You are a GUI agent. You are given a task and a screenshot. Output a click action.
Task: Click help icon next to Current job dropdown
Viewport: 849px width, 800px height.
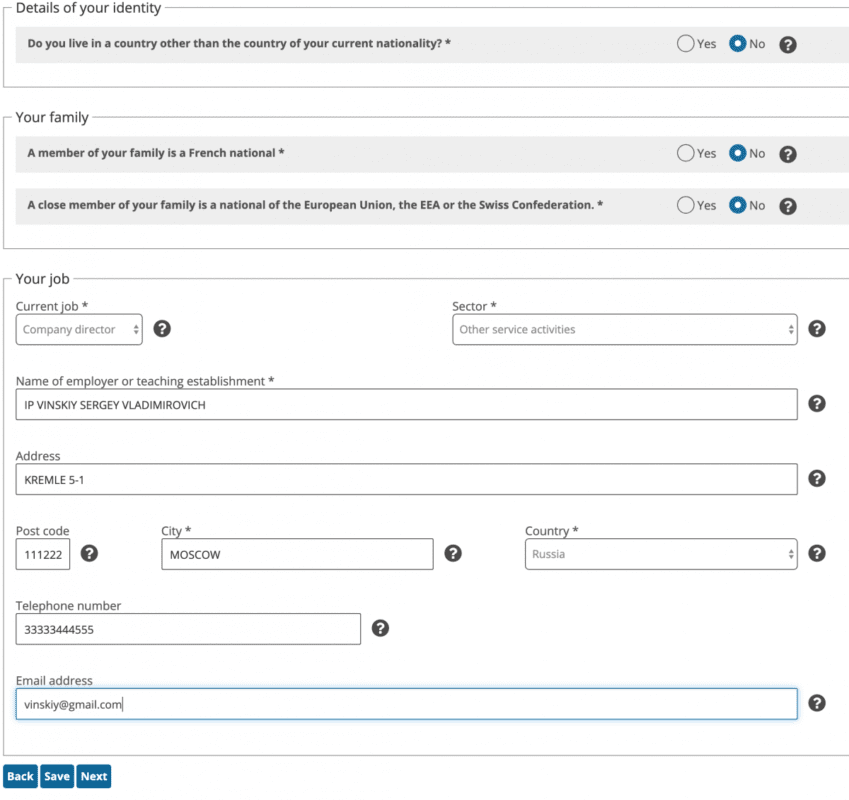tap(162, 329)
